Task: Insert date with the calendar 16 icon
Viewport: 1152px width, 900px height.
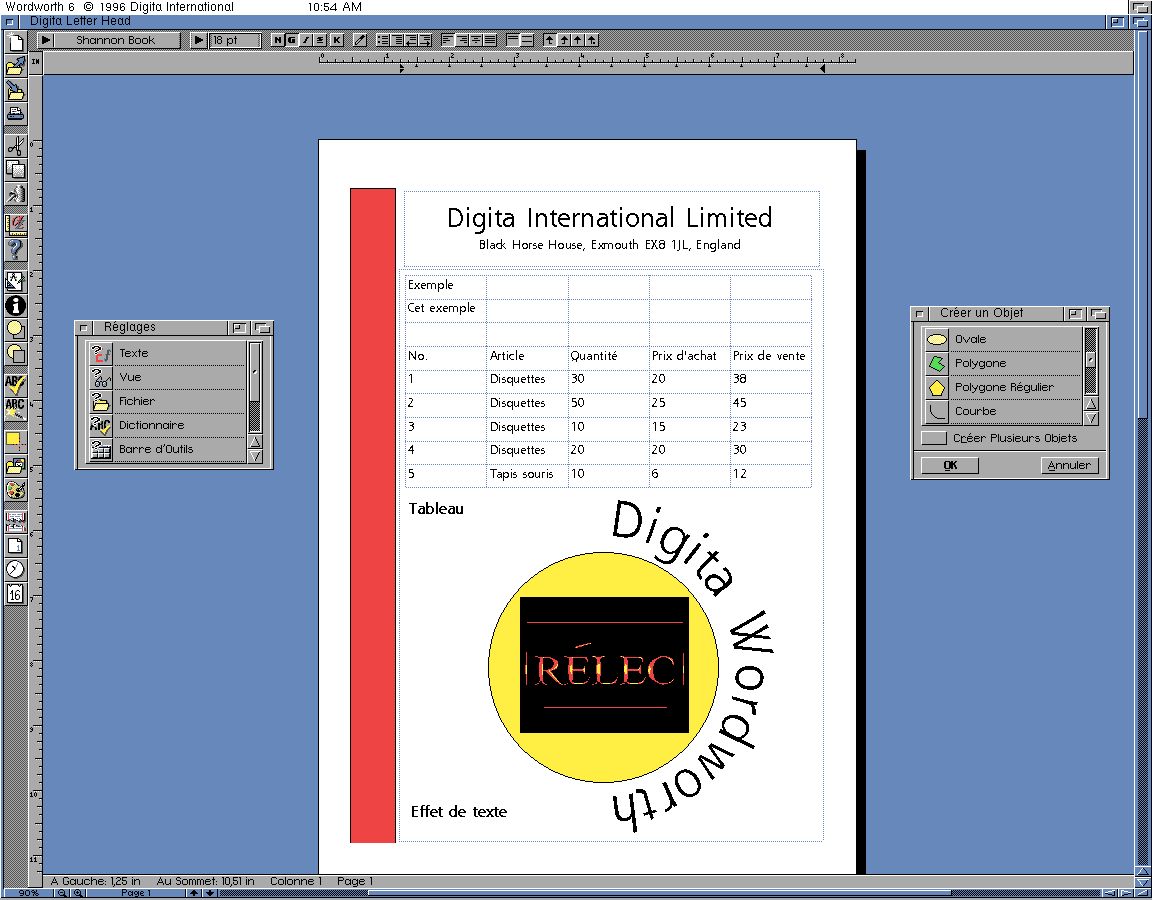Action: click(x=15, y=594)
